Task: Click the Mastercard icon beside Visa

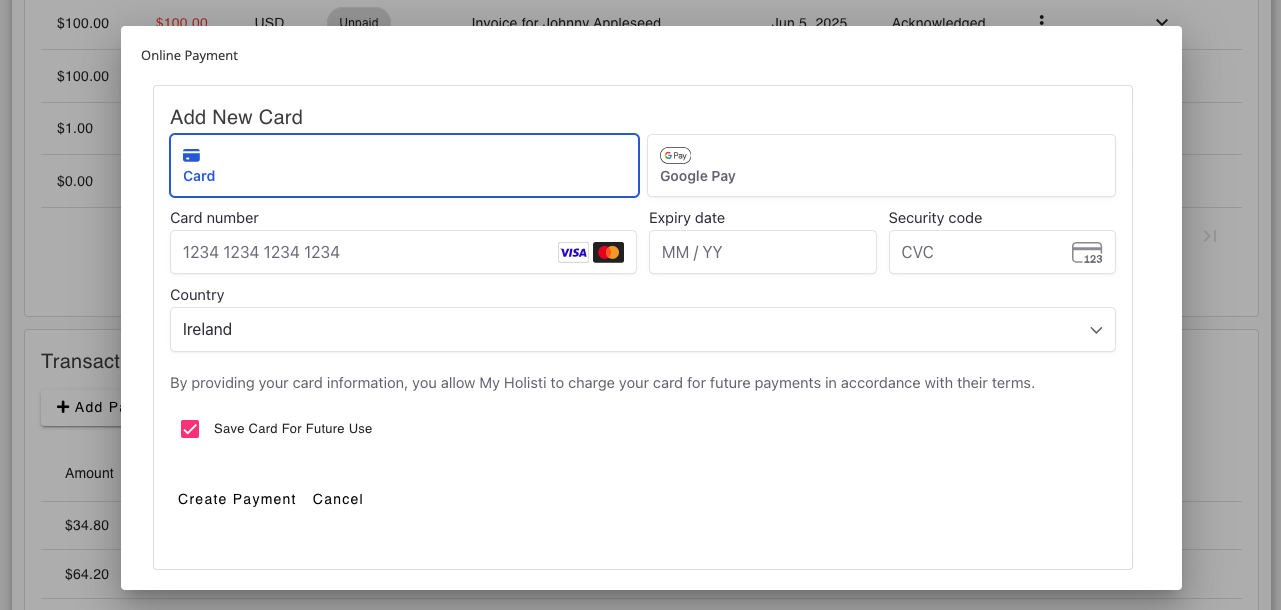Action: [x=609, y=252]
